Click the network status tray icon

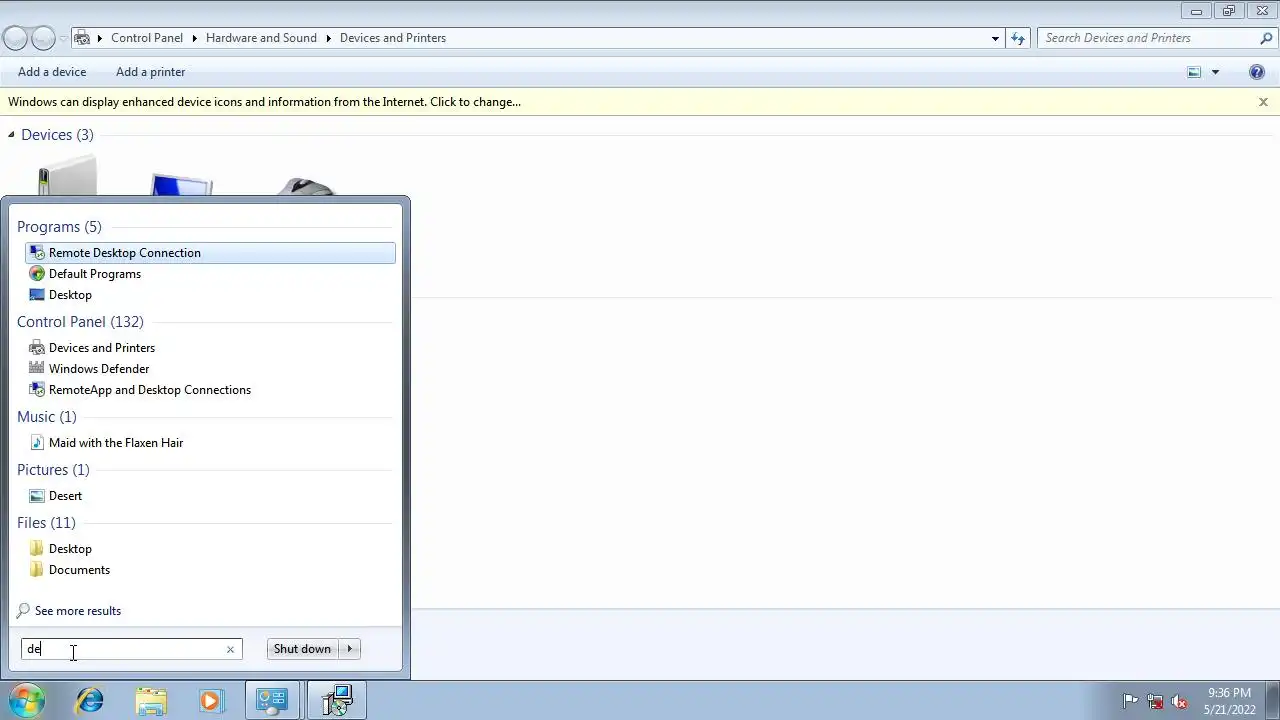(1155, 701)
